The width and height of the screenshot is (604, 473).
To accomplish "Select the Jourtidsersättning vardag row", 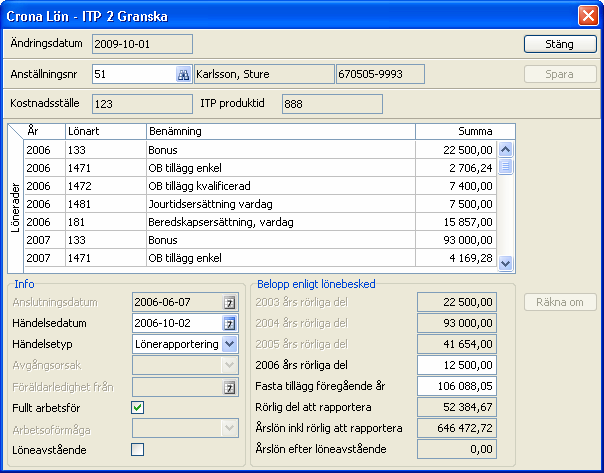I will pos(260,204).
